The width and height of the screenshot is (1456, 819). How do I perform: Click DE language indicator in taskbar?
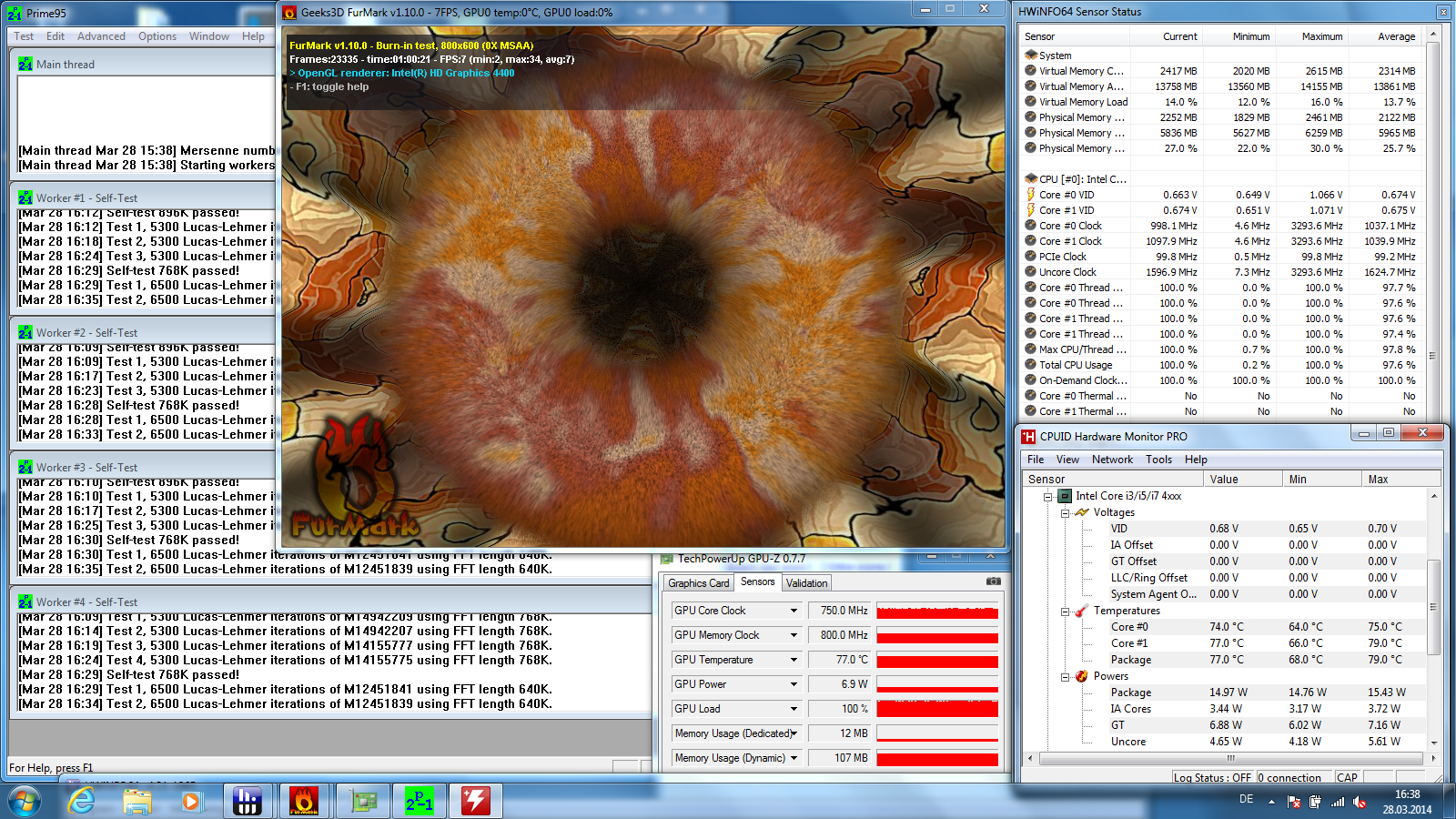pos(1246,799)
